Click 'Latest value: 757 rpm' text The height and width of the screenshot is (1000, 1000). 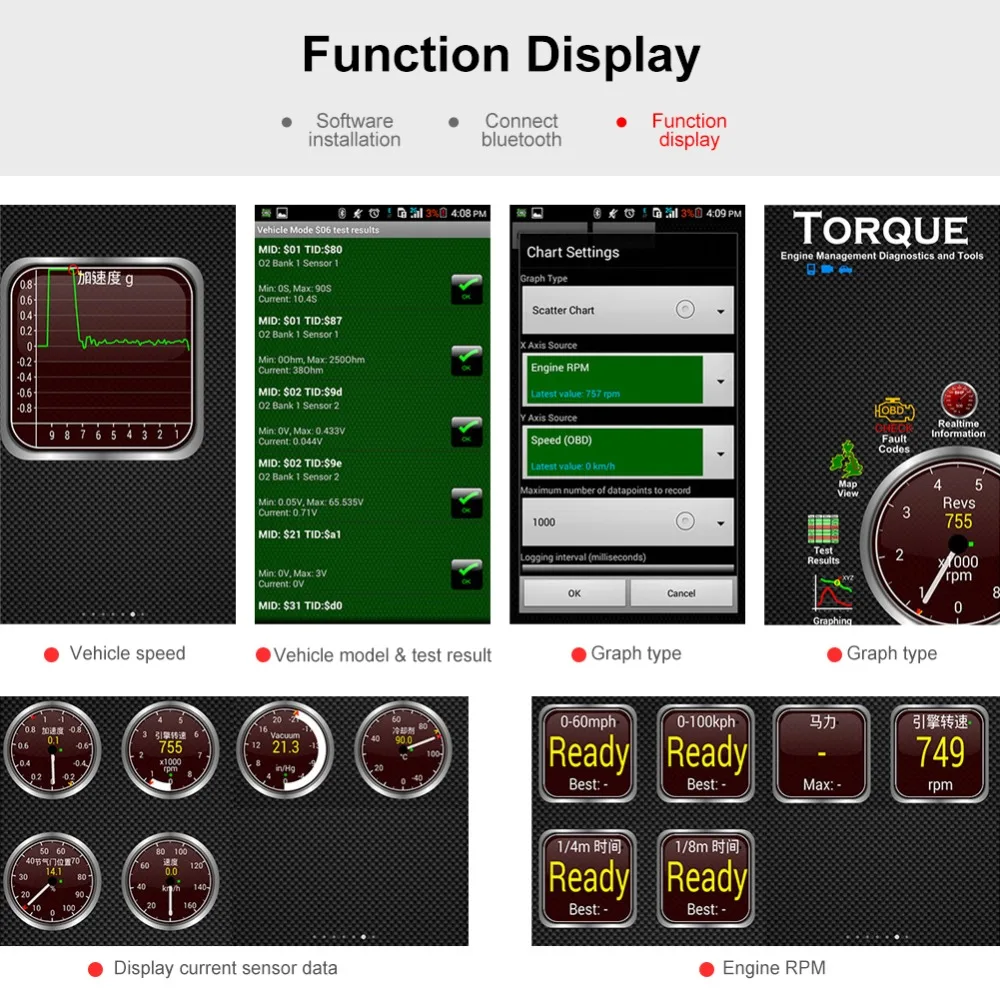(575, 394)
